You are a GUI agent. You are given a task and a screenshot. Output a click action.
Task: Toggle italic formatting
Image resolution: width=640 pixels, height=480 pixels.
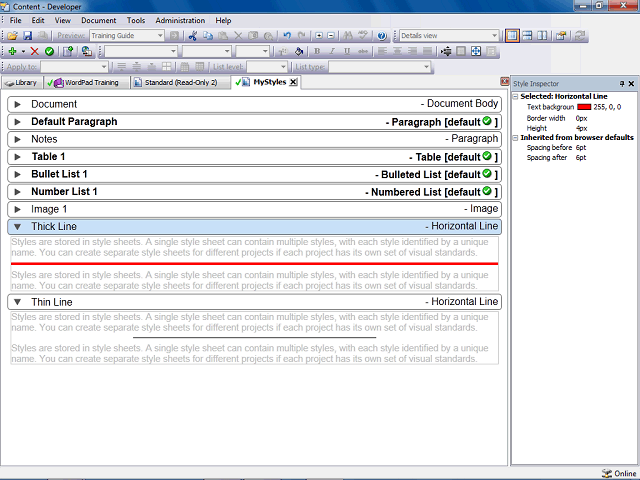pos(332,51)
